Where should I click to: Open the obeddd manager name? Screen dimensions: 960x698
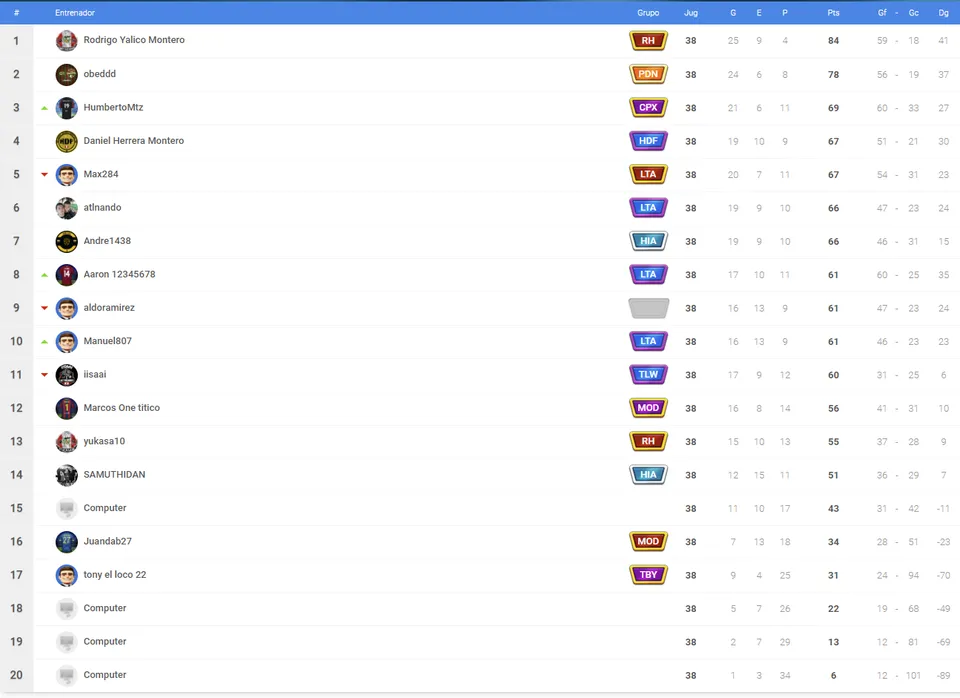(x=100, y=73)
